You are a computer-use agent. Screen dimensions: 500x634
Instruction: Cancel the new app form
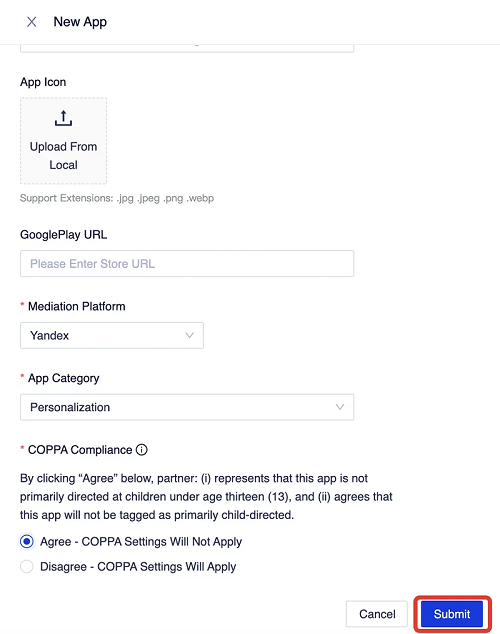[x=377, y=614]
